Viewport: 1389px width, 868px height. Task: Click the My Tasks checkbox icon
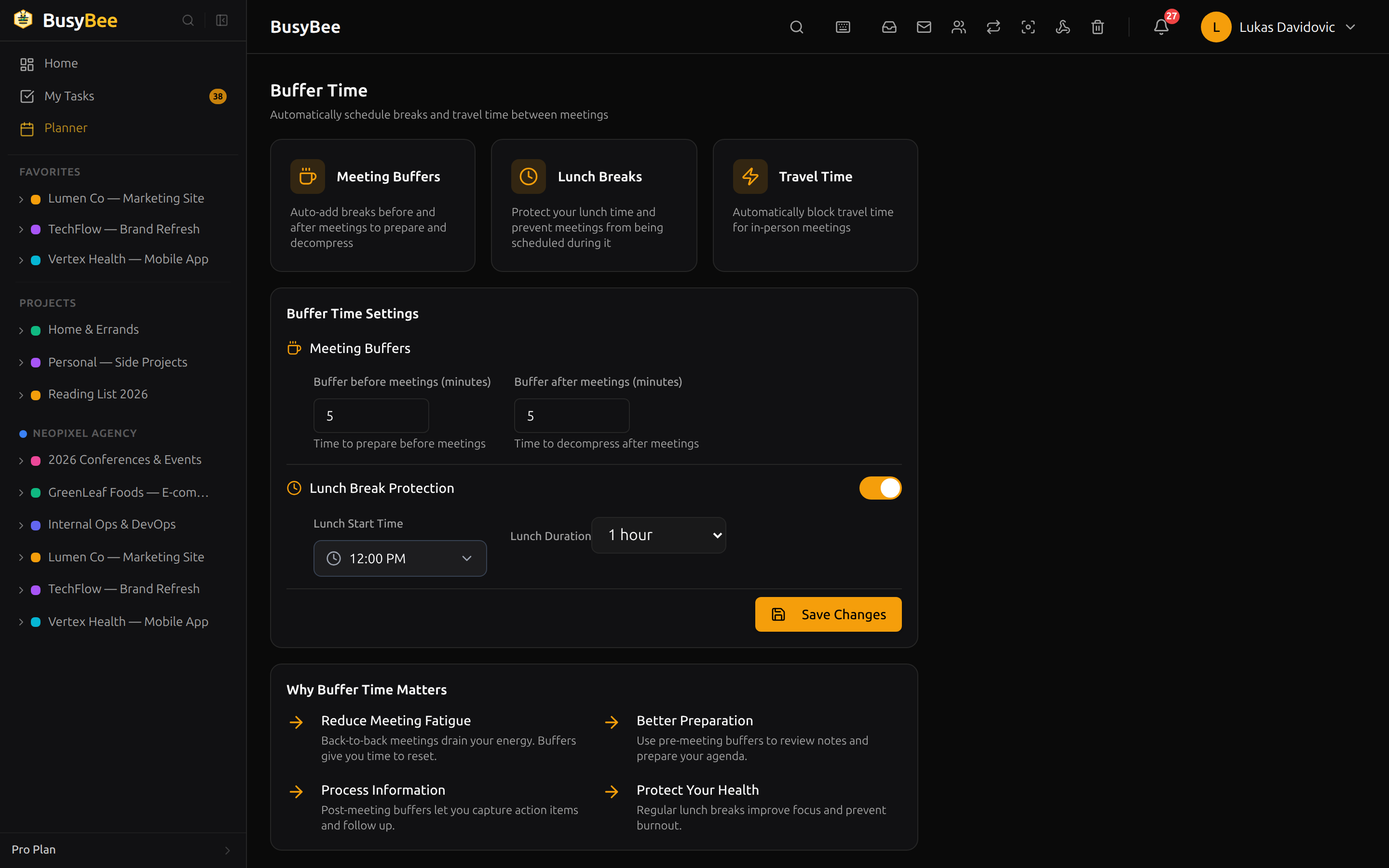click(27, 96)
